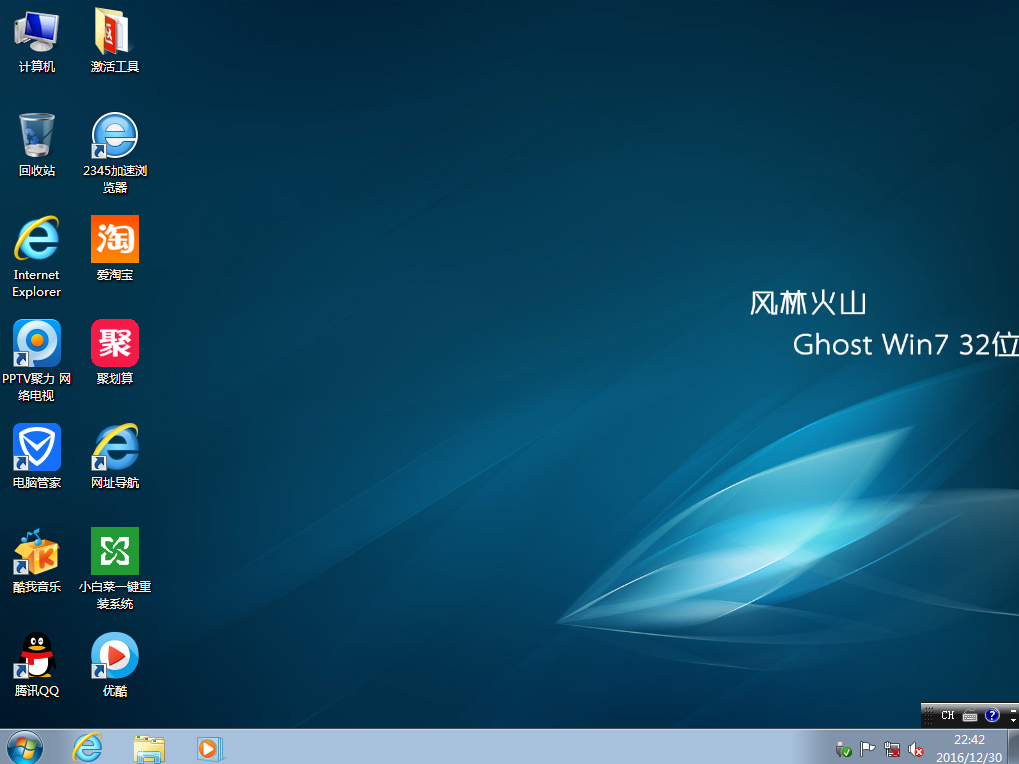1019x764 pixels.
Task: Select the 电脑管家 shortcut icon
Action: [x=37, y=456]
